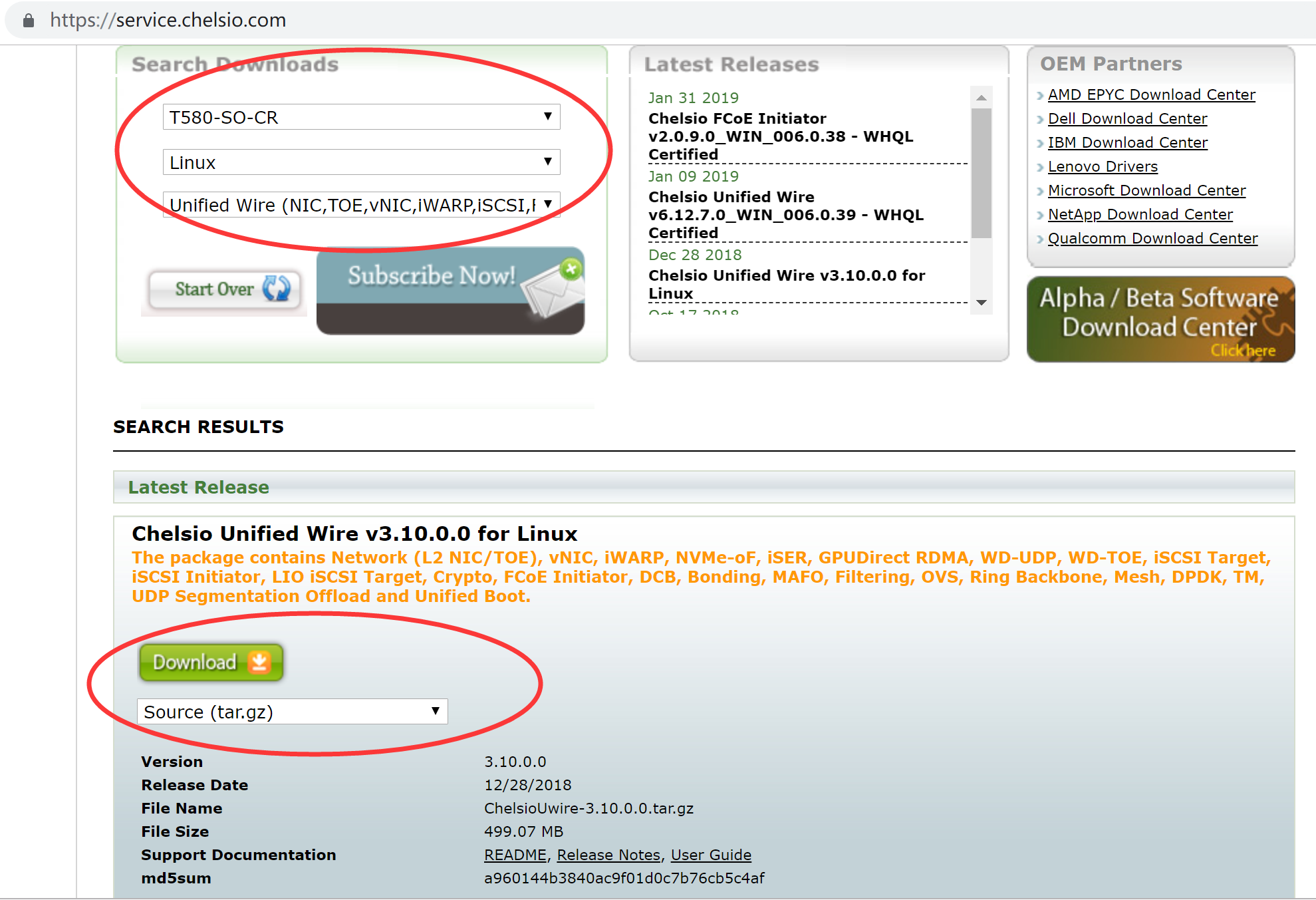Viewport: 1316px width, 900px height.
Task: Click the padlock icon in address bar
Action: pos(28,21)
